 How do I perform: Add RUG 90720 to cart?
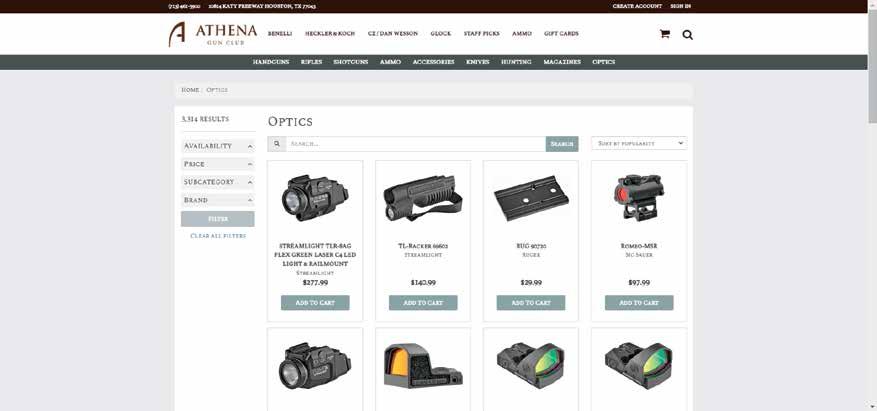(531, 303)
